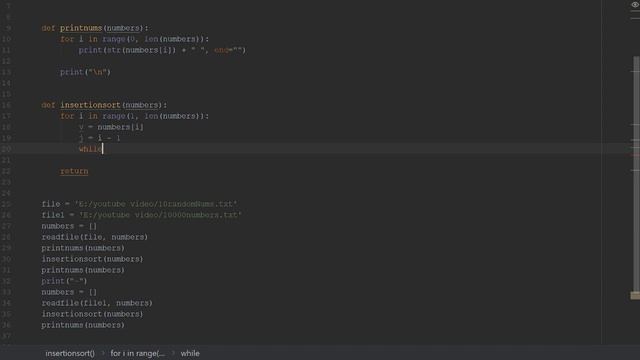Select the 'for i in range(...' breadcrumb
Viewport: 640px width, 360px height.
coord(138,353)
